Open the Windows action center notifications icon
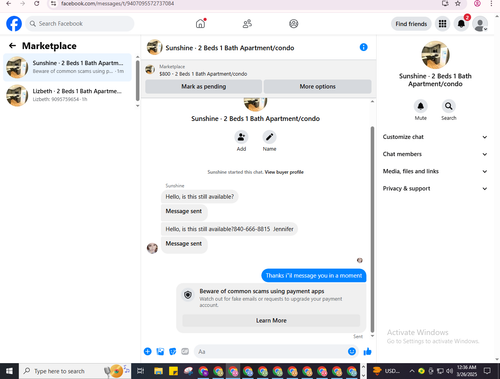The height and width of the screenshot is (379, 500). pyautogui.click(x=487, y=371)
